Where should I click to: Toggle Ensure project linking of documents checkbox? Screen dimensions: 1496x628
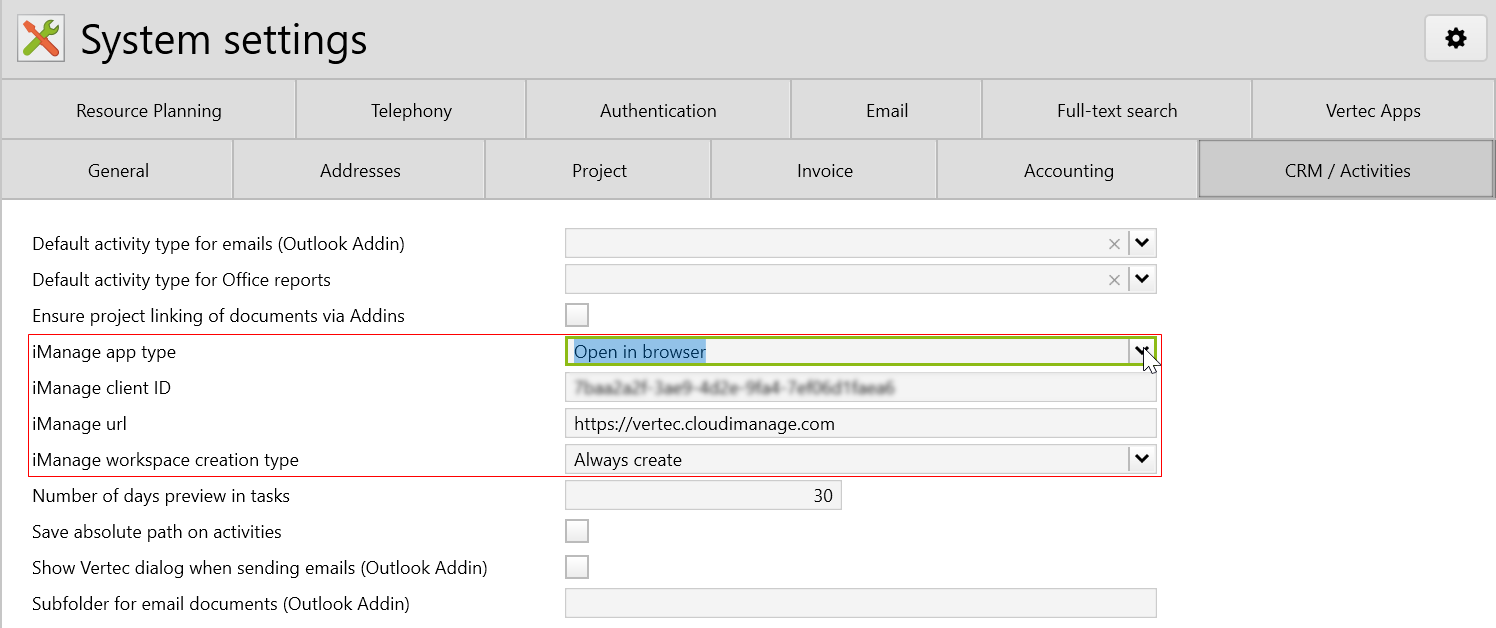(577, 316)
